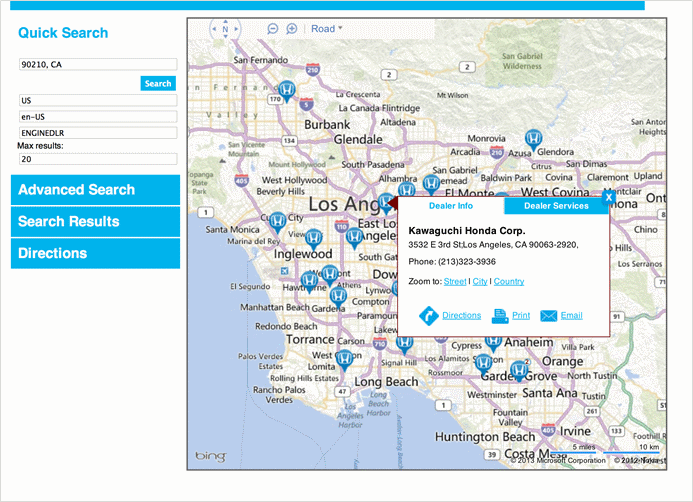Switch to the Dealer Services tab
This screenshot has height=502, width=693.
click(556, 206)
